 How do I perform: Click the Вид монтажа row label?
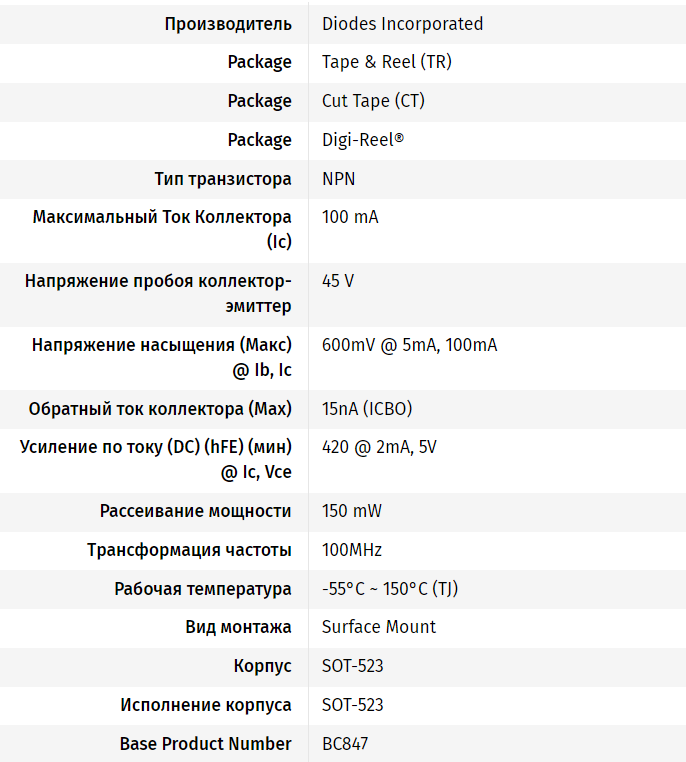pos(238,627)
